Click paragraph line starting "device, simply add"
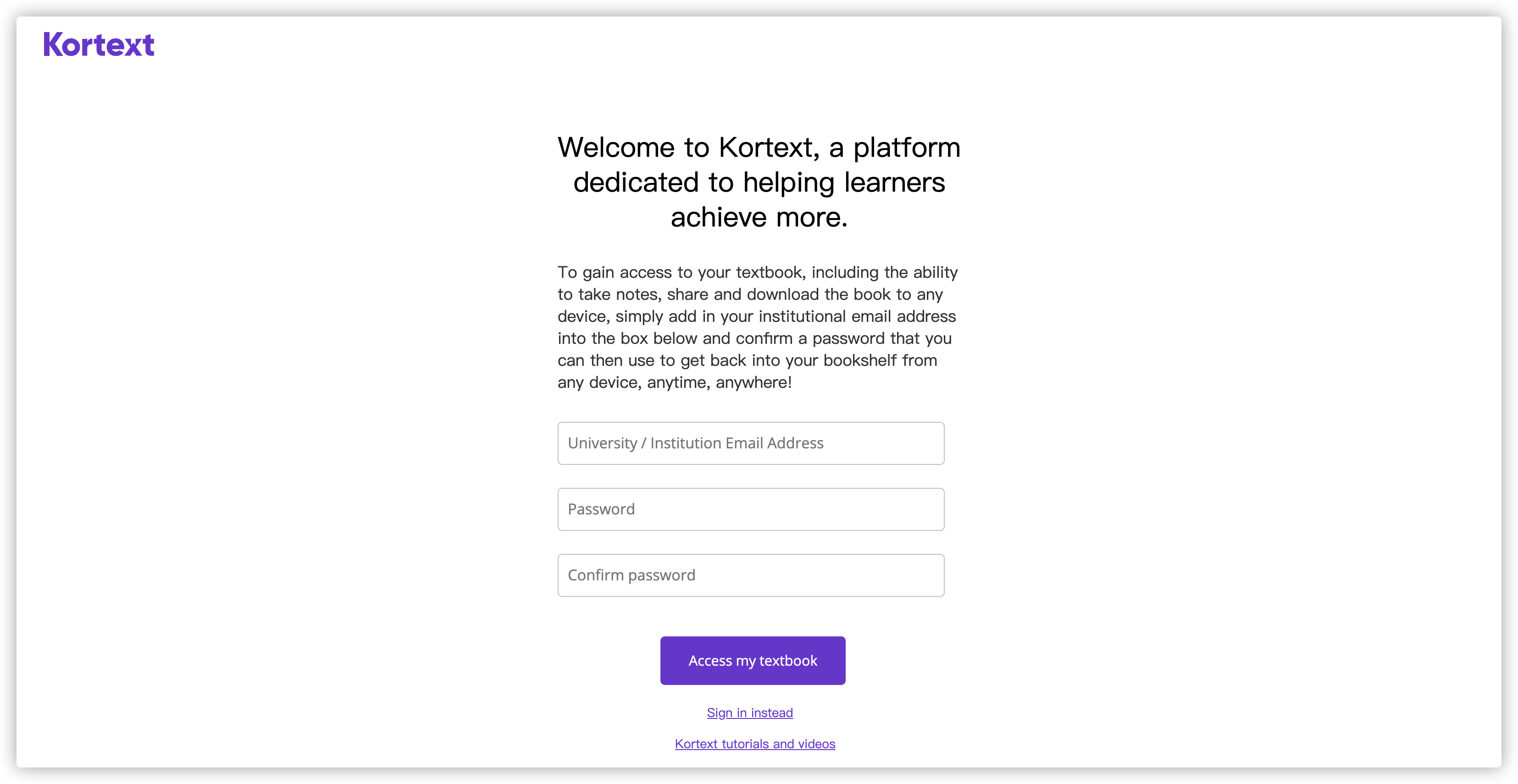The image size is (1518, 784). click(757, 316)
